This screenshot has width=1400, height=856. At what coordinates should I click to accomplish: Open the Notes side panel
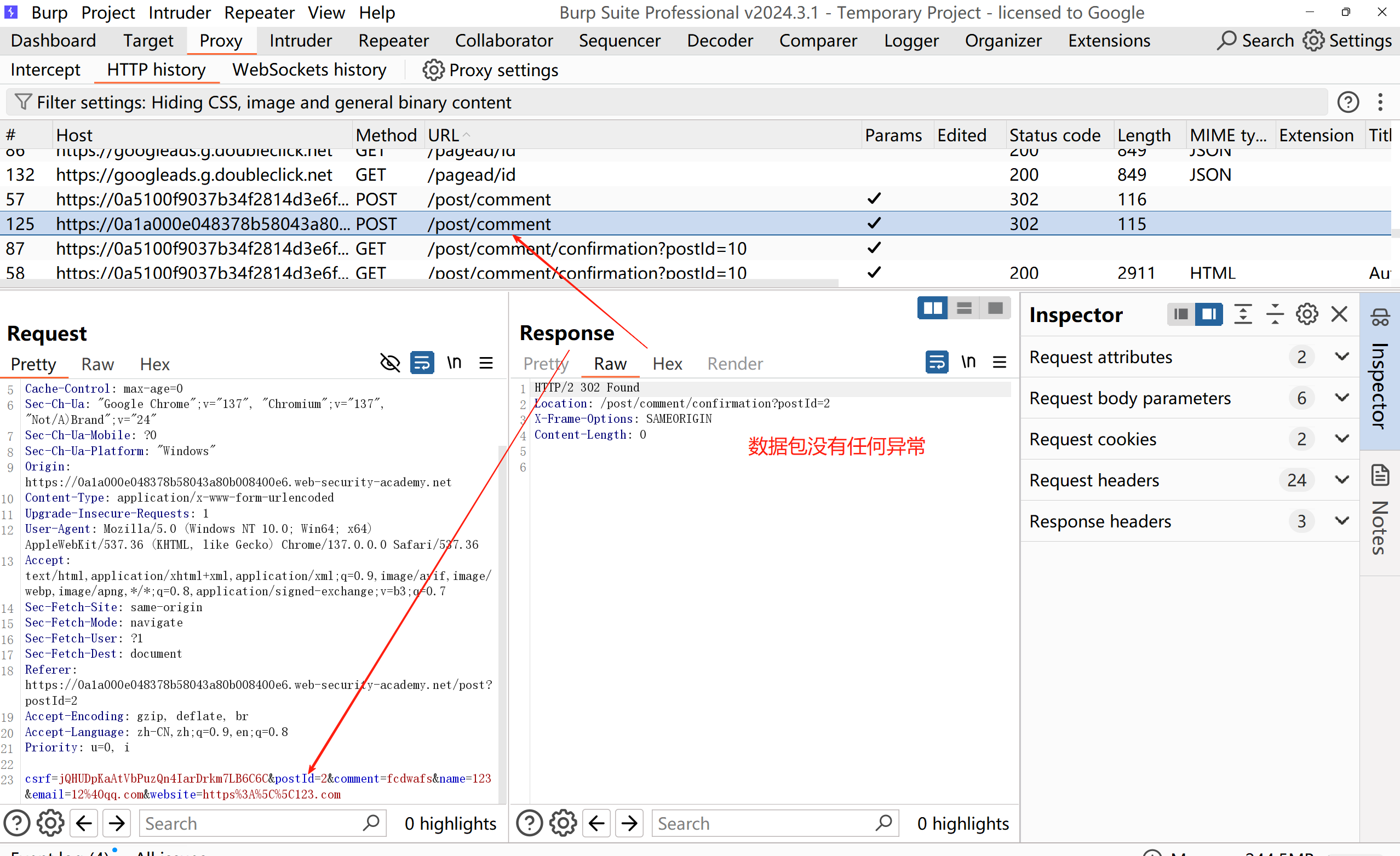1380,511
